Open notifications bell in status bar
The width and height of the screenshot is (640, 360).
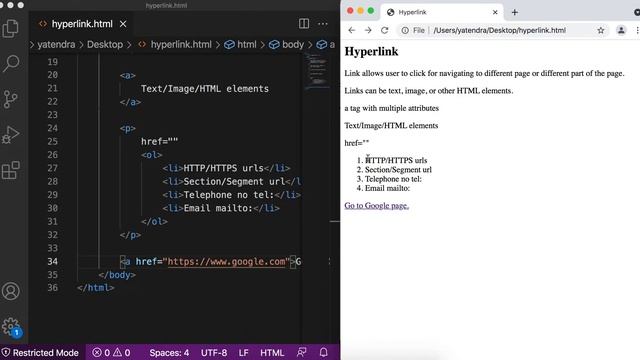(323, 353)
